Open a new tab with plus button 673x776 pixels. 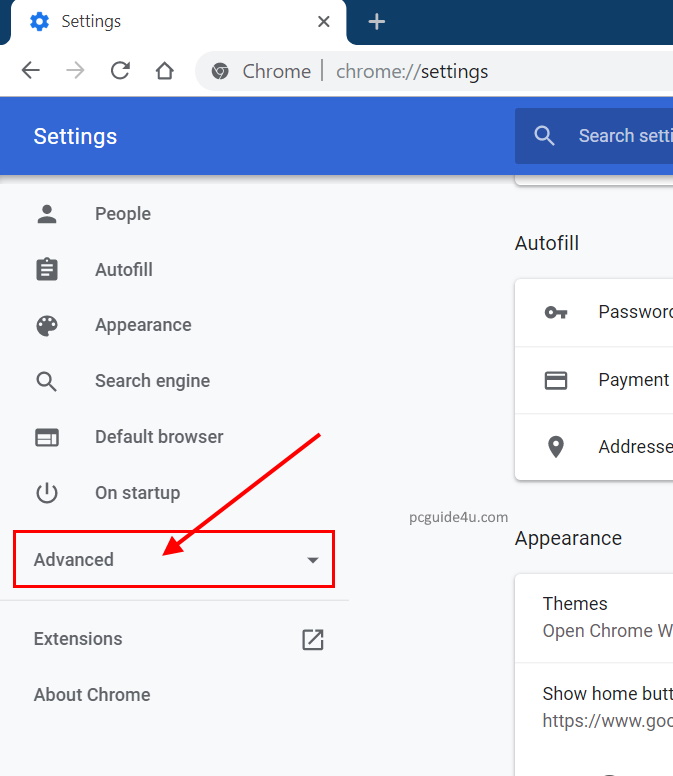pos(377,22)
